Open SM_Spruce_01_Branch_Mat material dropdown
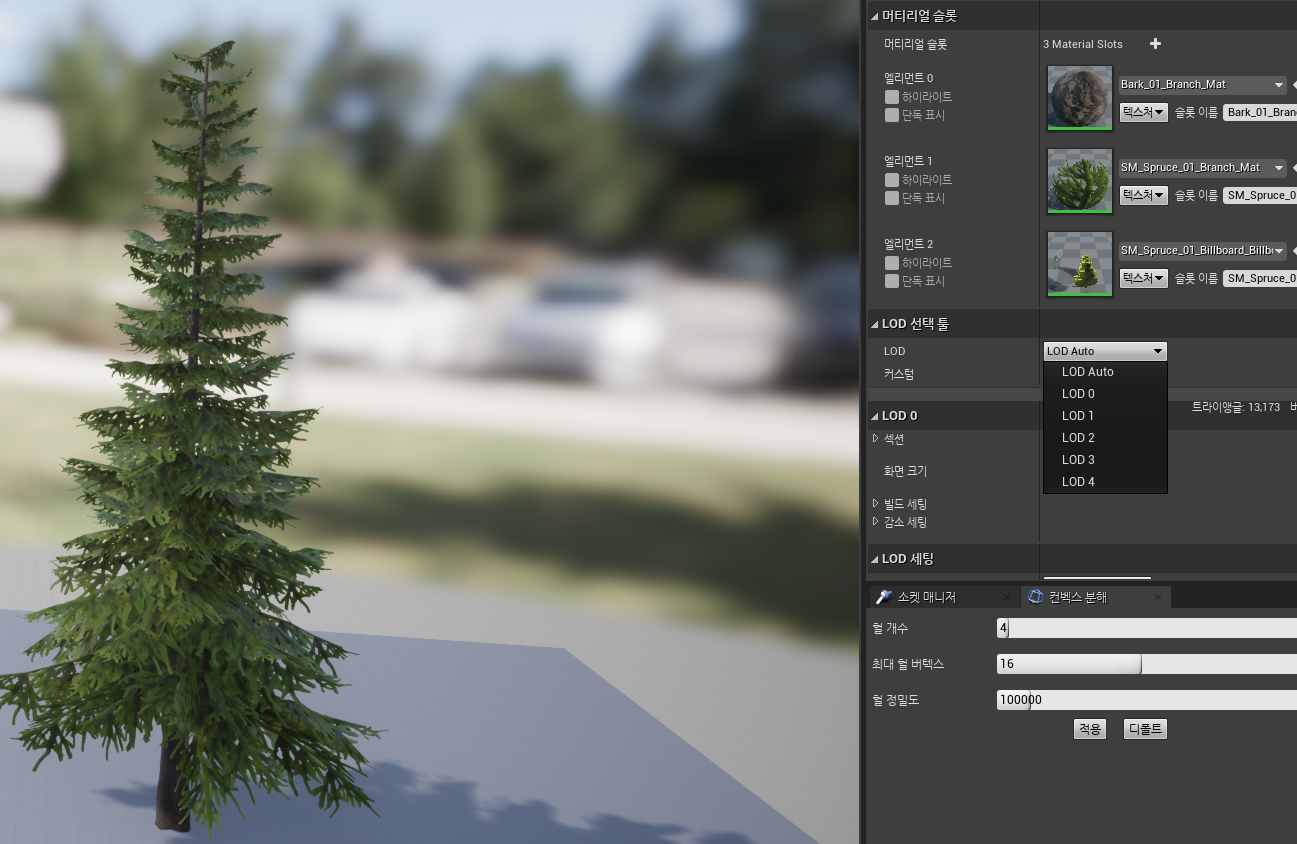Screen dimensions: 1297x844 point(1202,168)
